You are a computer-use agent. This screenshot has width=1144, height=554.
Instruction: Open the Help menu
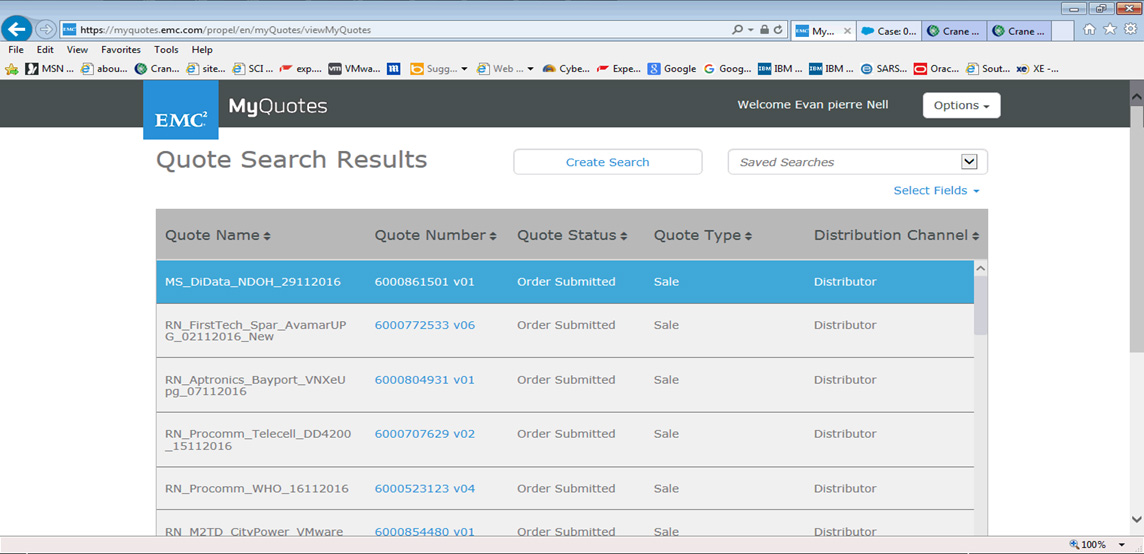[202, 50]
